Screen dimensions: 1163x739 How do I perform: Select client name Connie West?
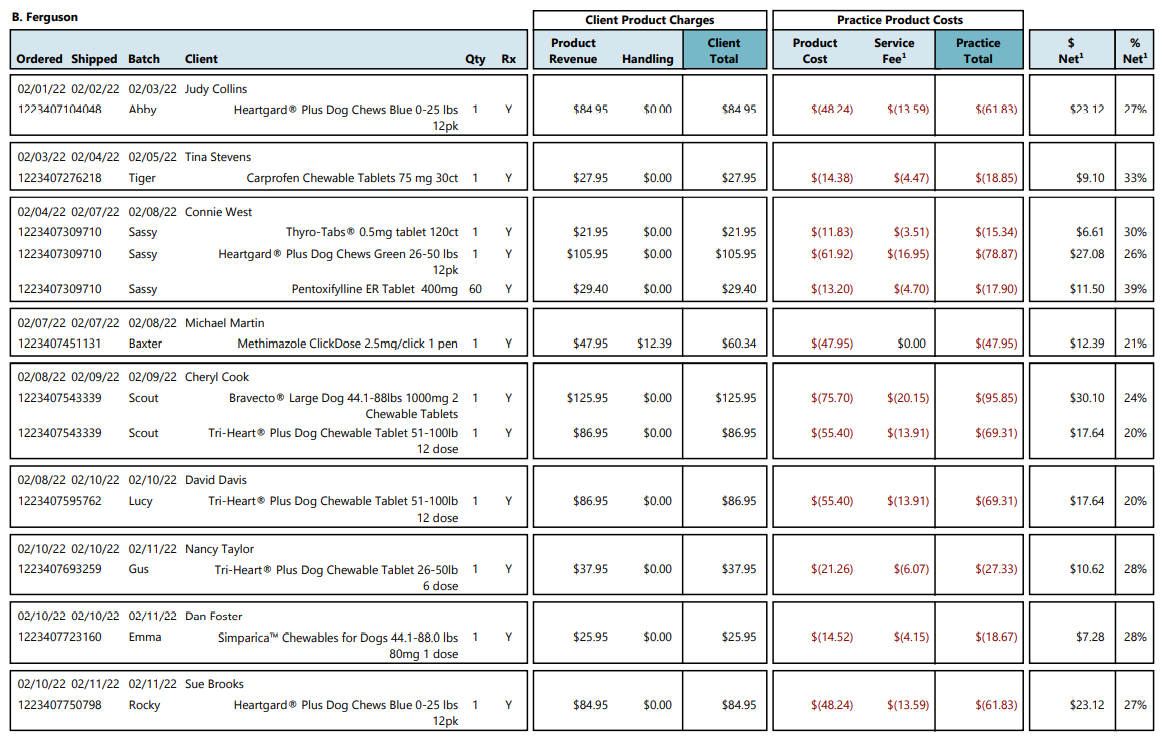point(218,212)
